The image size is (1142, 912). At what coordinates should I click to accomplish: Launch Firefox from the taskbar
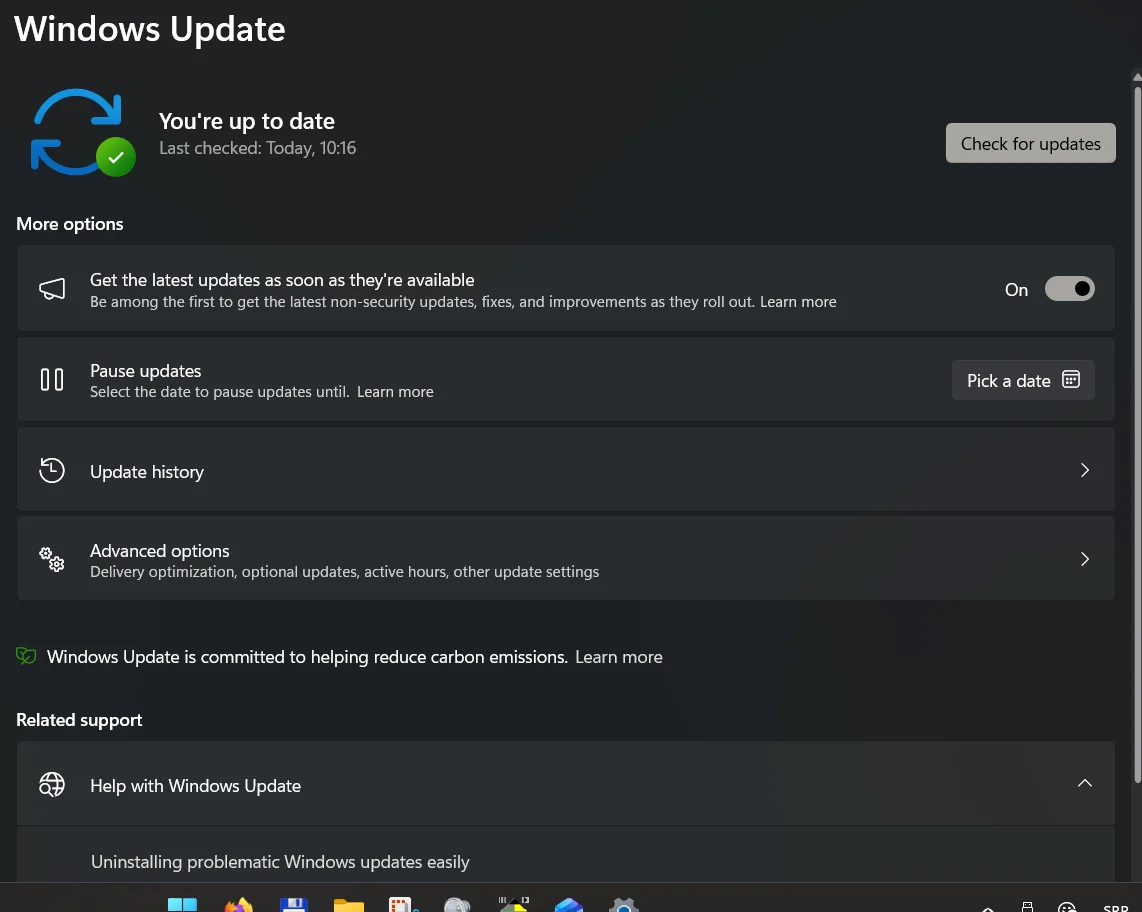coord(238,905)
